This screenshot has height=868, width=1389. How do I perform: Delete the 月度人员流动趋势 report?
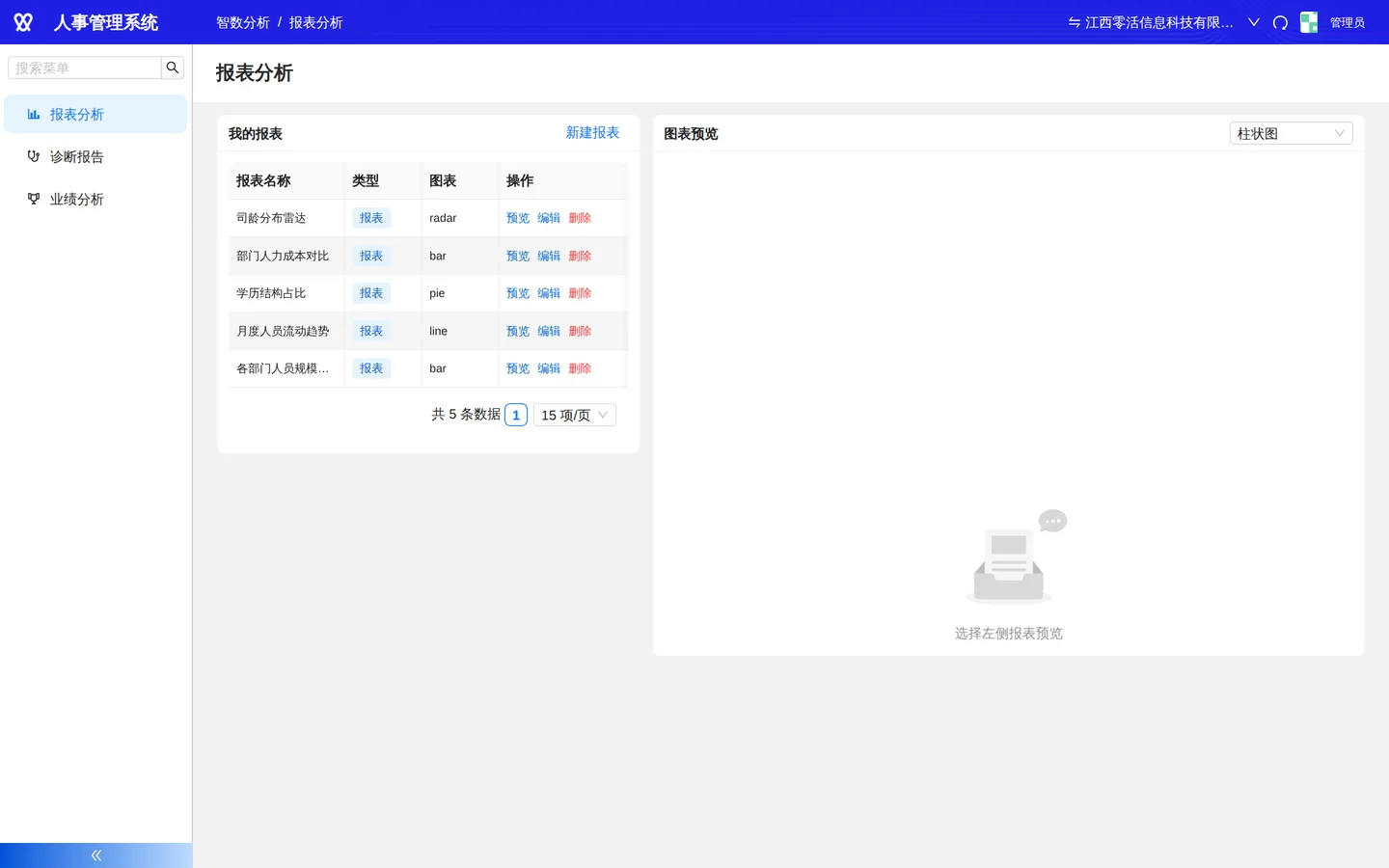click(x=580, y=331)
